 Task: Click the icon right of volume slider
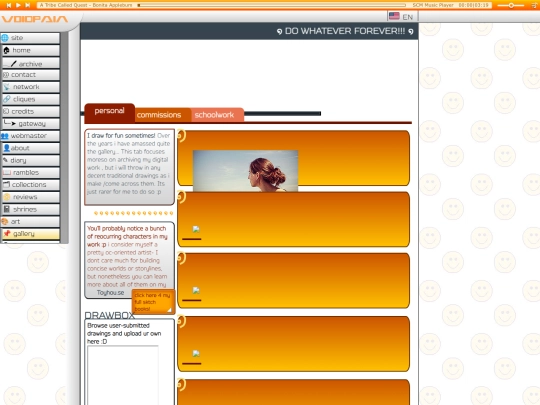point(535,5)
